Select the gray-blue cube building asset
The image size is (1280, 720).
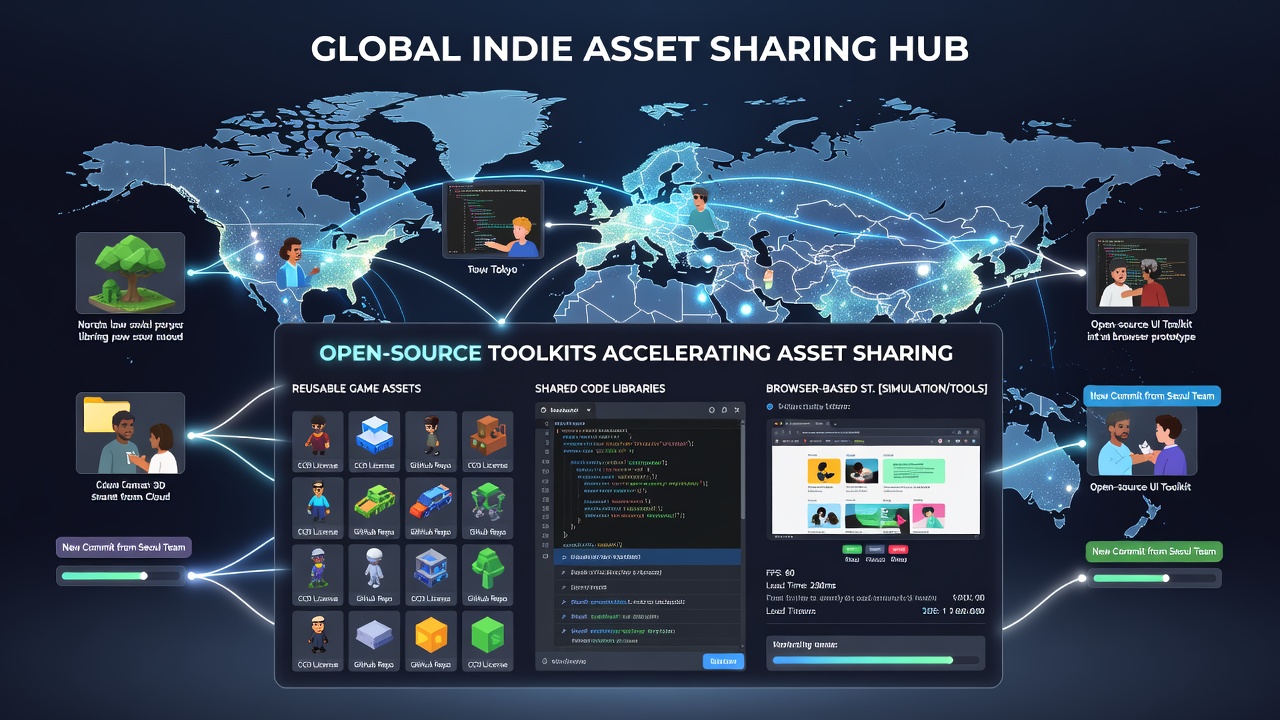[431, 574]
